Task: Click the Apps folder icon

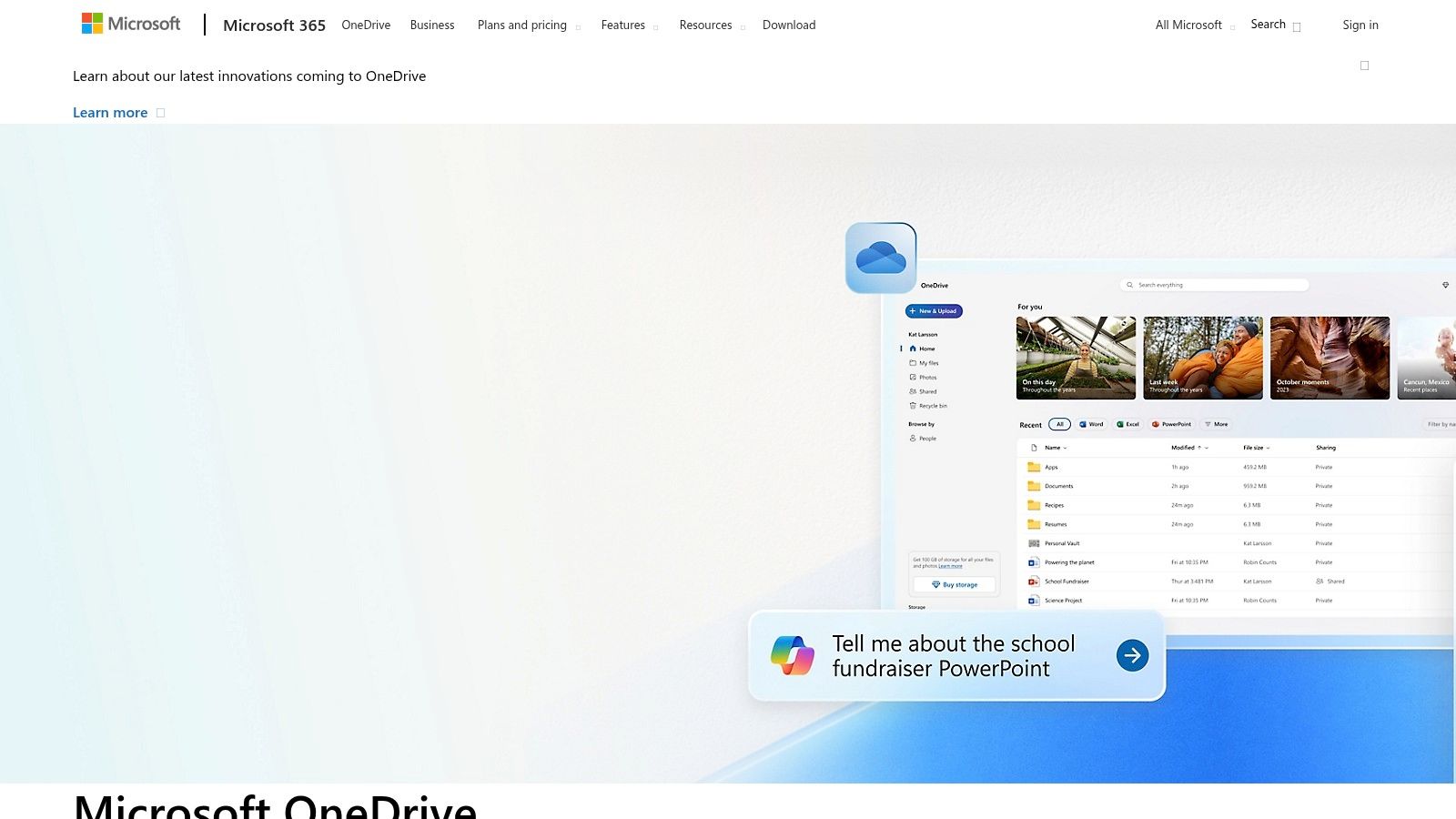Action: pyautogui.click(x=1034, y=467)
